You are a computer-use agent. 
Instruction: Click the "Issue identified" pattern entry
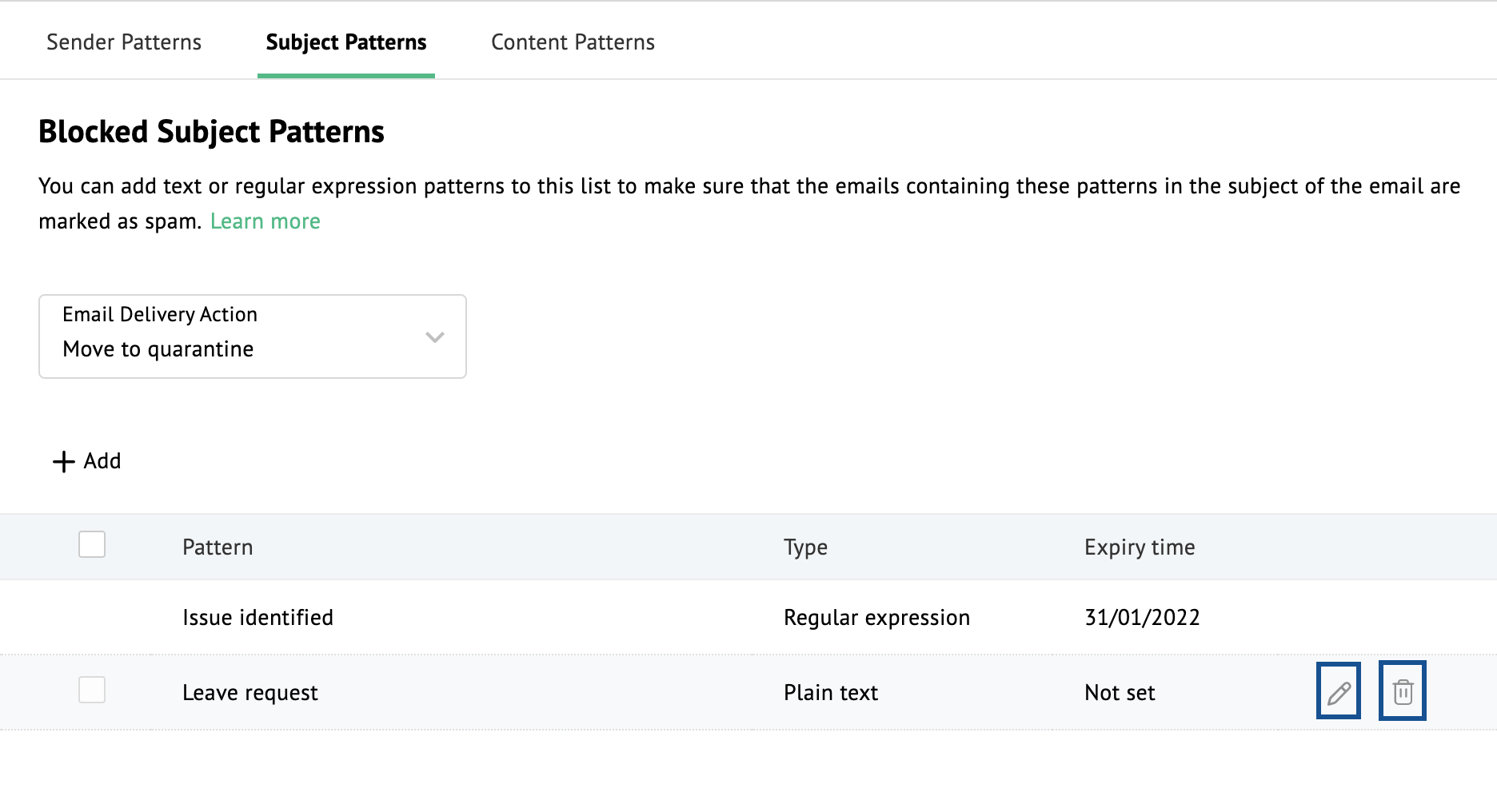tap(257, 616)
